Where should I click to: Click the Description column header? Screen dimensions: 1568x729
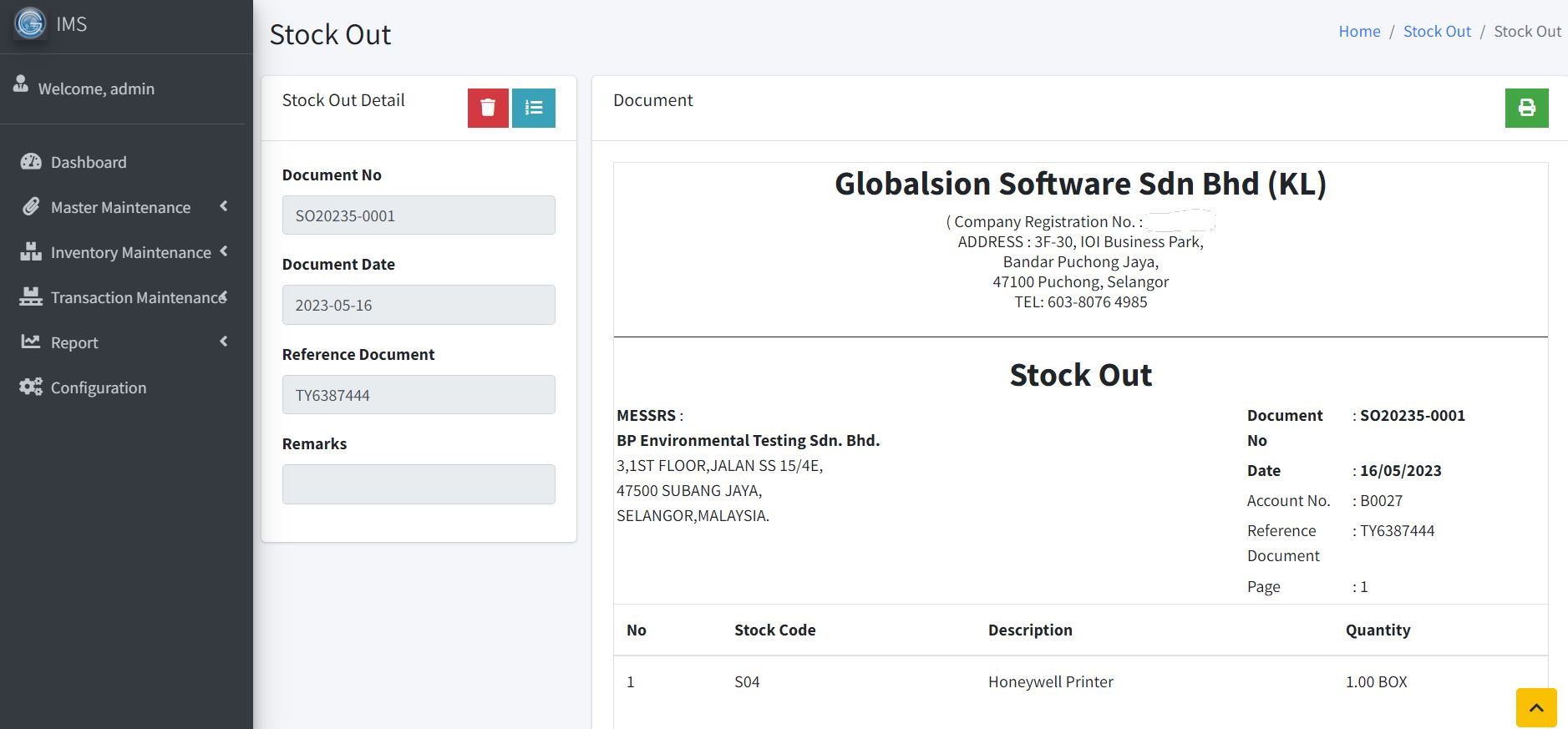pyautogui.click(x=1030, y=630)
